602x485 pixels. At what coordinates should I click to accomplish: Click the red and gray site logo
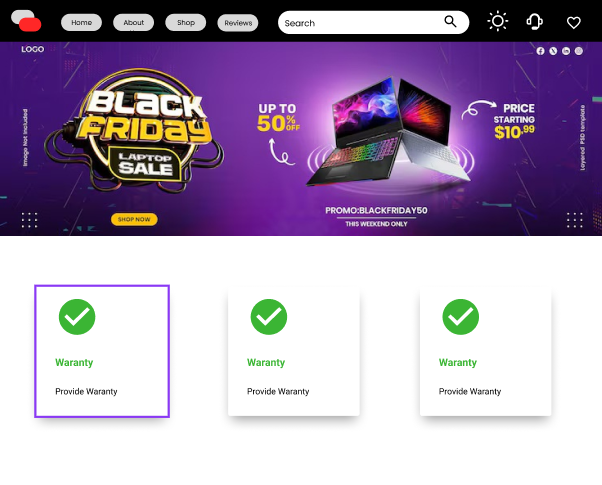tap(26, 20)
